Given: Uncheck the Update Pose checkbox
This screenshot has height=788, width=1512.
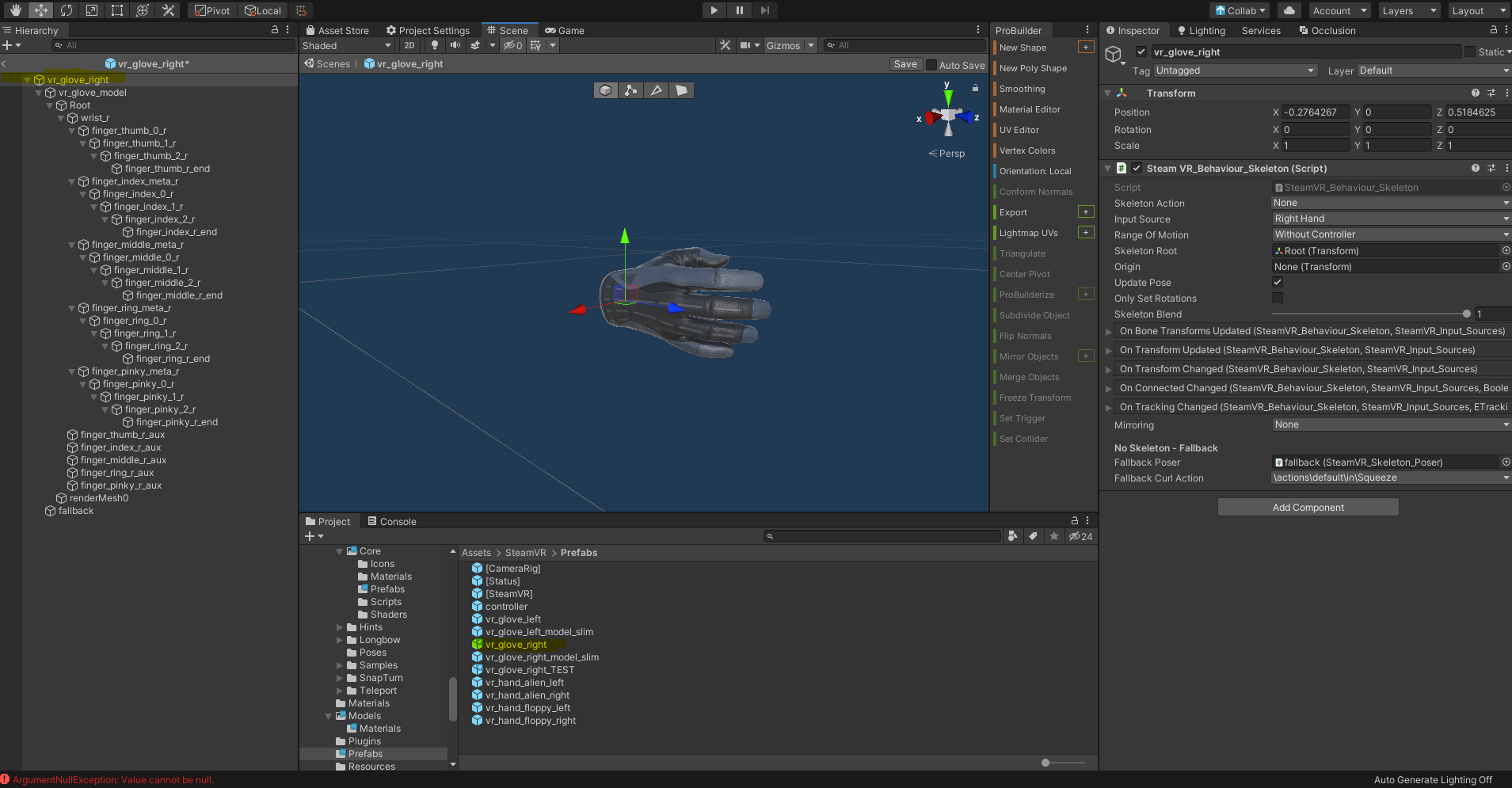Looking at the screenshot, I should pyautogui.click(x=1278, y=282).
